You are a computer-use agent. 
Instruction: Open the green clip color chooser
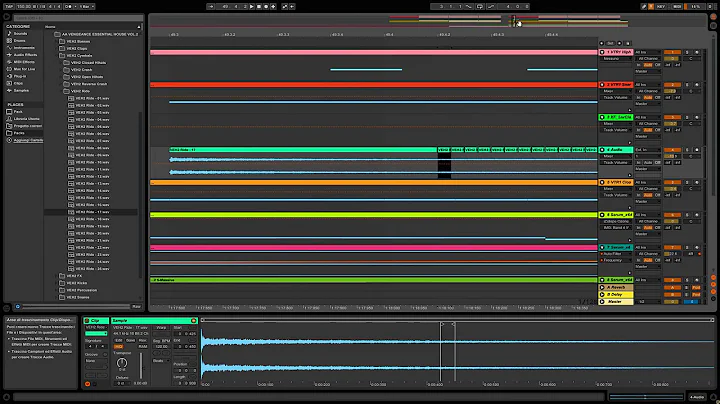(96, 334)
